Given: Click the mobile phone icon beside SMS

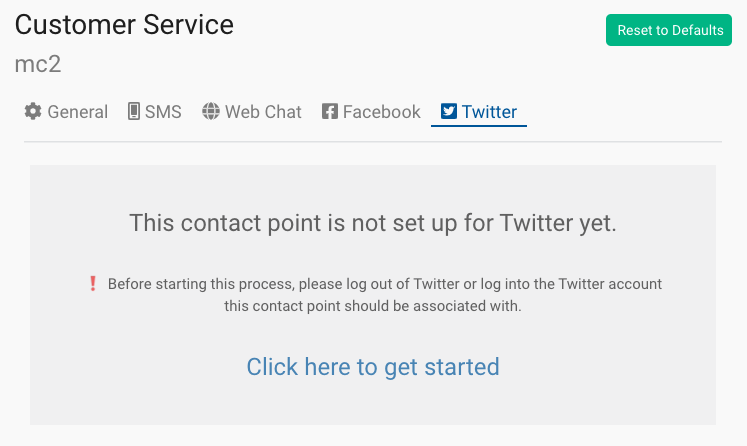Looking at the screenshot, I should (134, 111).
